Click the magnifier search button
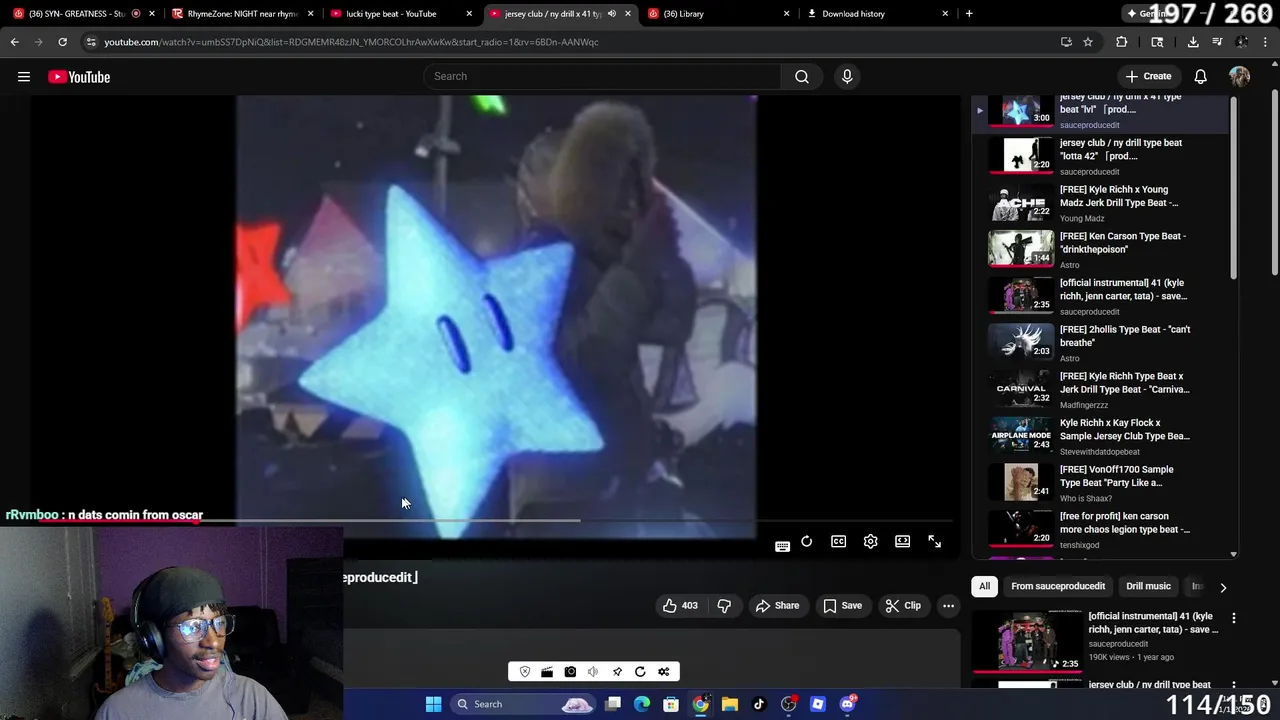Image resolution: width=1280 pixels, height=720 pixels. pyautogui.click(x=802, y=77)
